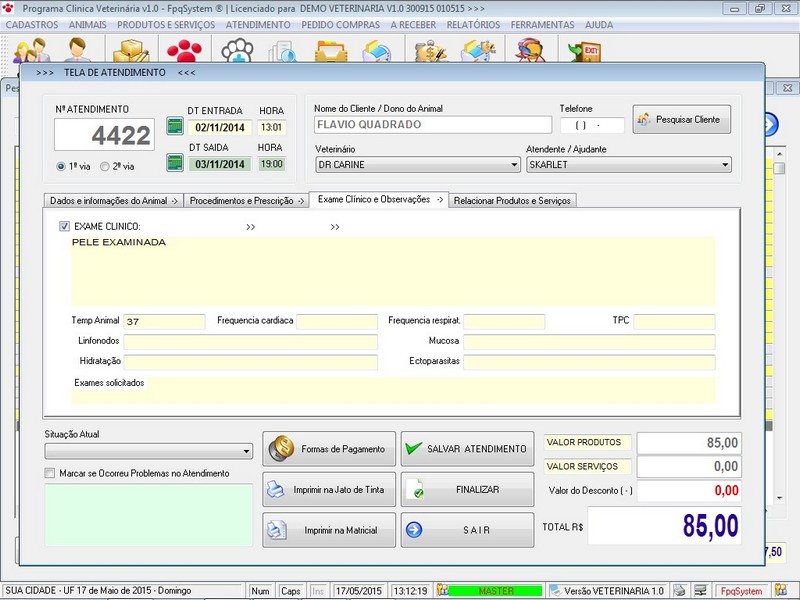Check Marcar se Ocorreu Problemas no Atendimento
The width and height of the screenshot is (800, 600).
(50, 473)
